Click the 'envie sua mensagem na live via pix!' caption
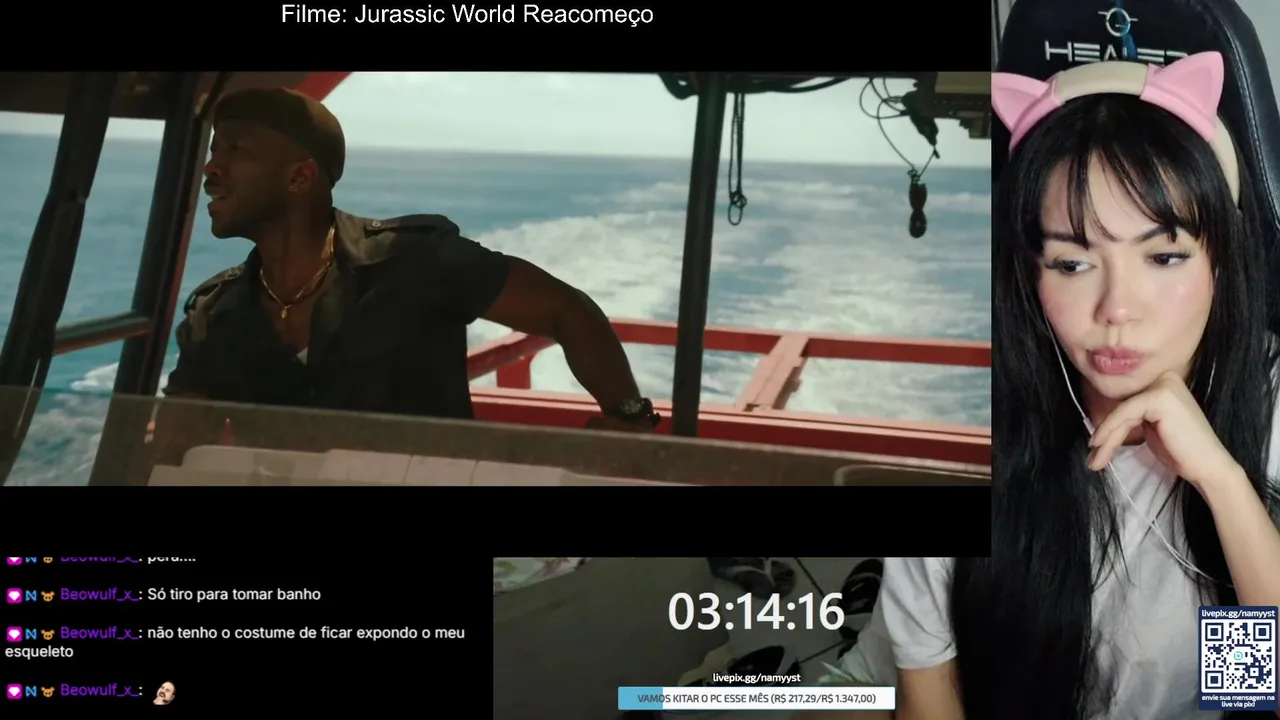Image resolution: width=1280 pixels, height=720 pixels. click(1238, 699)
